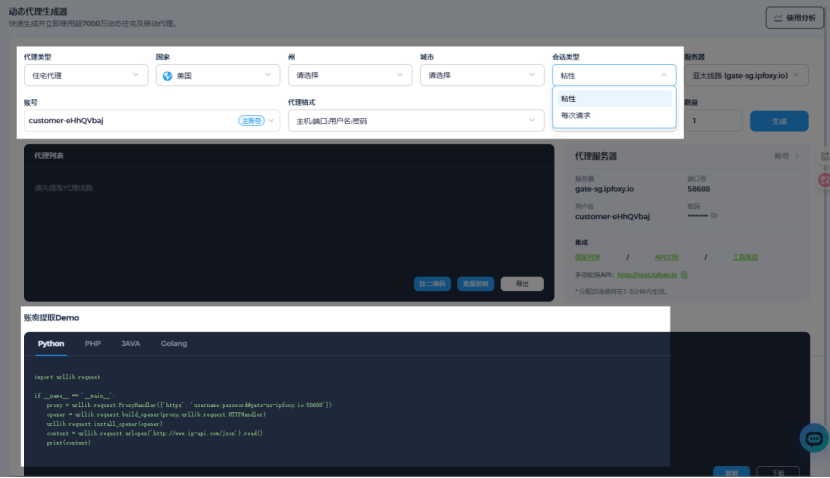Click the eye icon beside the password

point(714,215)
